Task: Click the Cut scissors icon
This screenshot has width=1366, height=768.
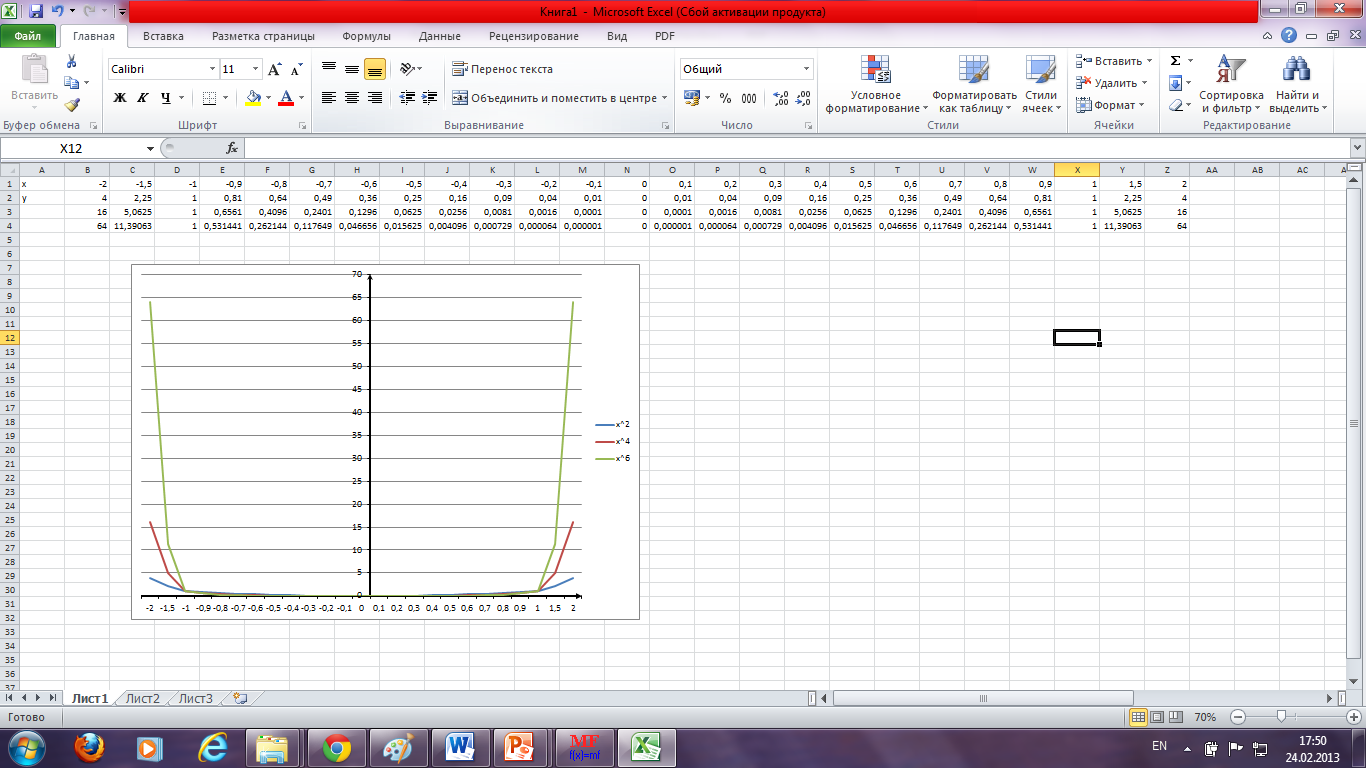Action: [x=71, y=61]
